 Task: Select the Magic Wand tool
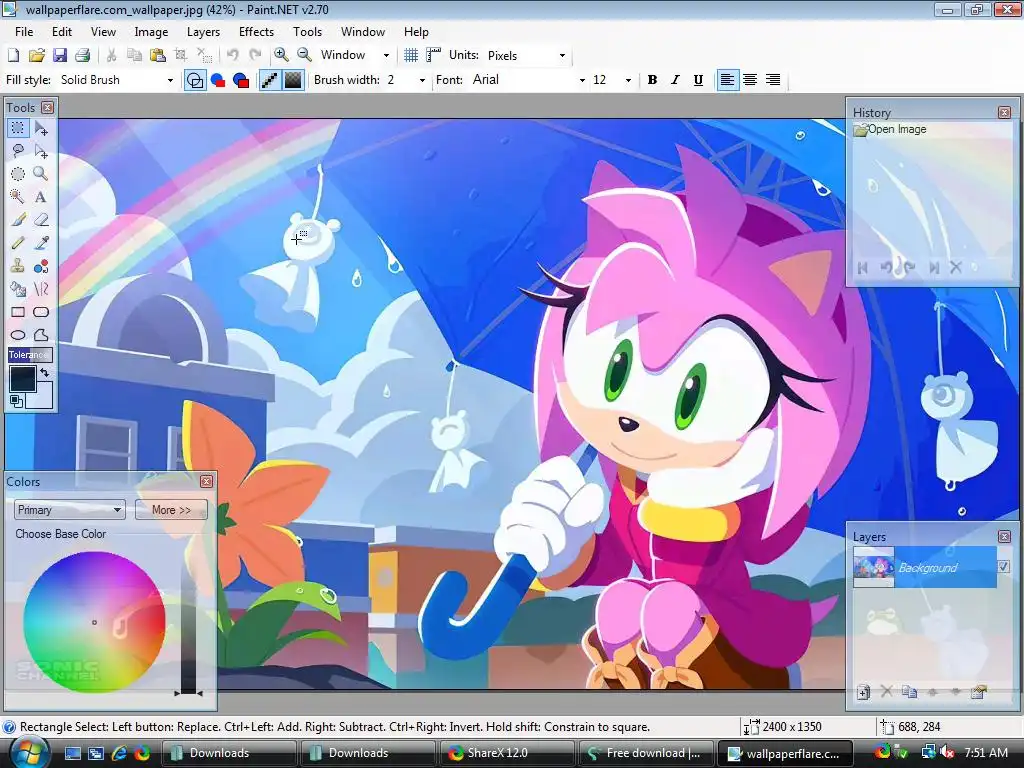[18, 197]
